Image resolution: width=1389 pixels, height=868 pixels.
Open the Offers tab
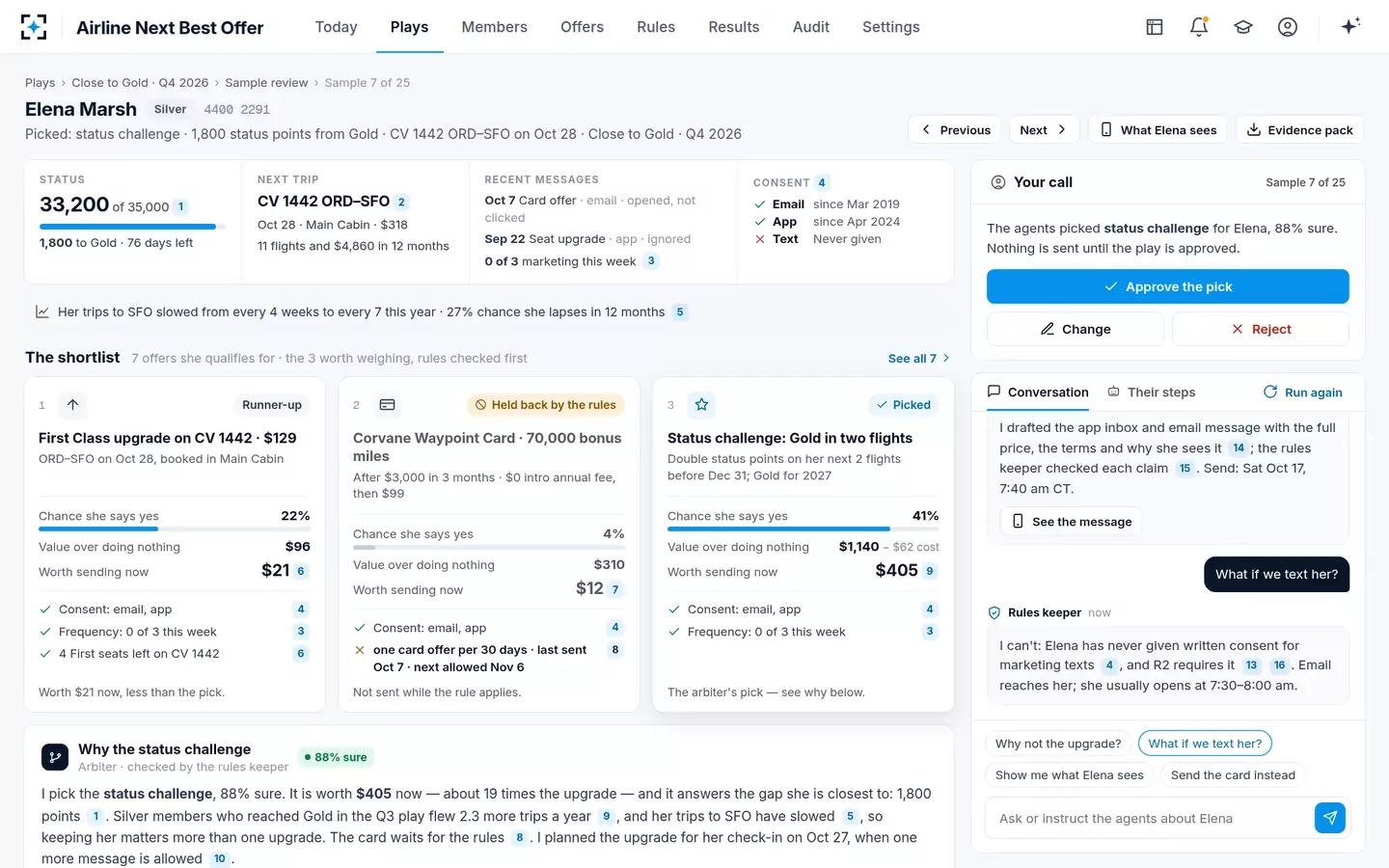582,27
